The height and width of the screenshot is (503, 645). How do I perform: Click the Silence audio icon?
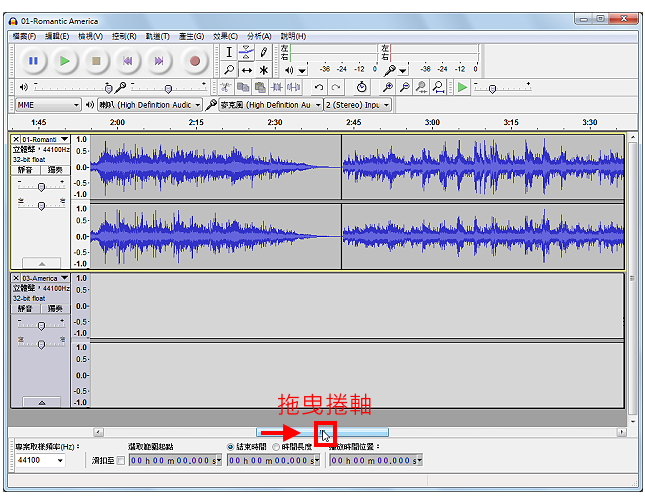click(294, 87)
